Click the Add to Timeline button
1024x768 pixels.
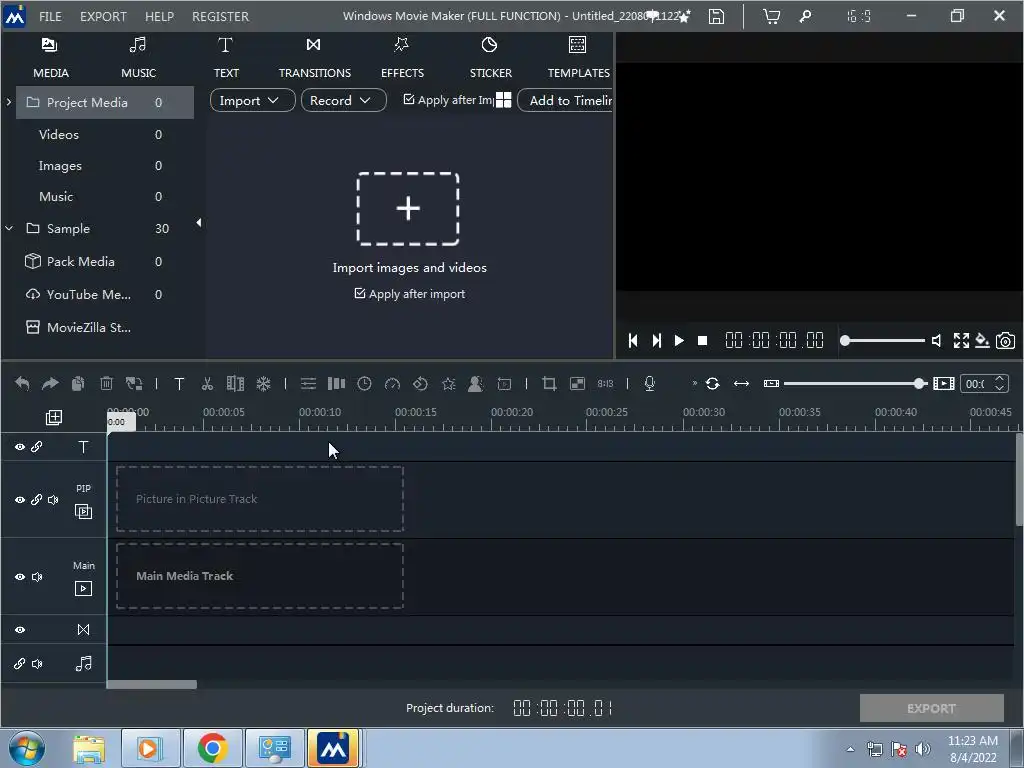coord(566,100)
